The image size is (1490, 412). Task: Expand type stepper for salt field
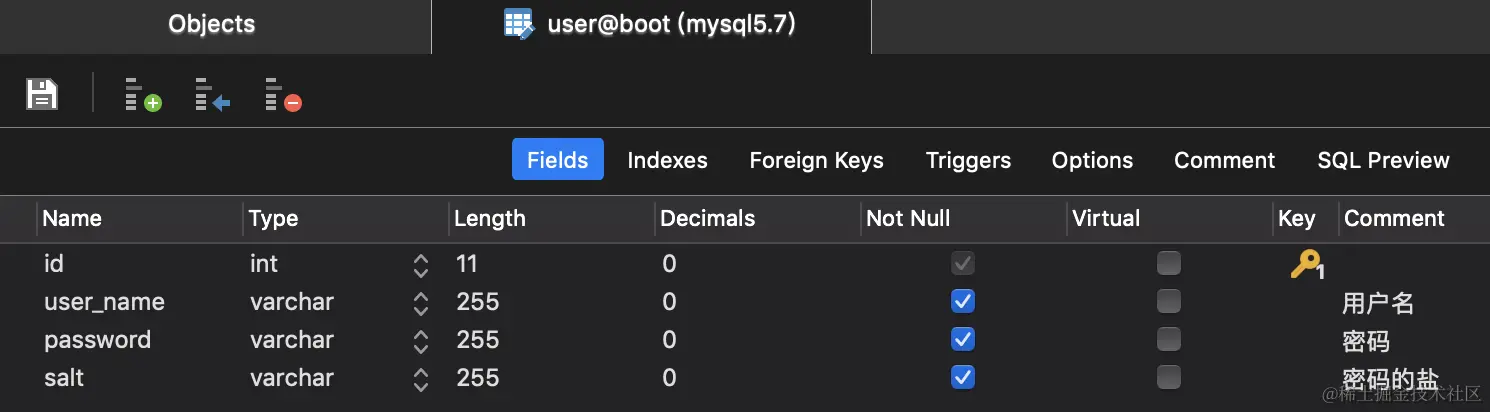click(x=420, y=379)
